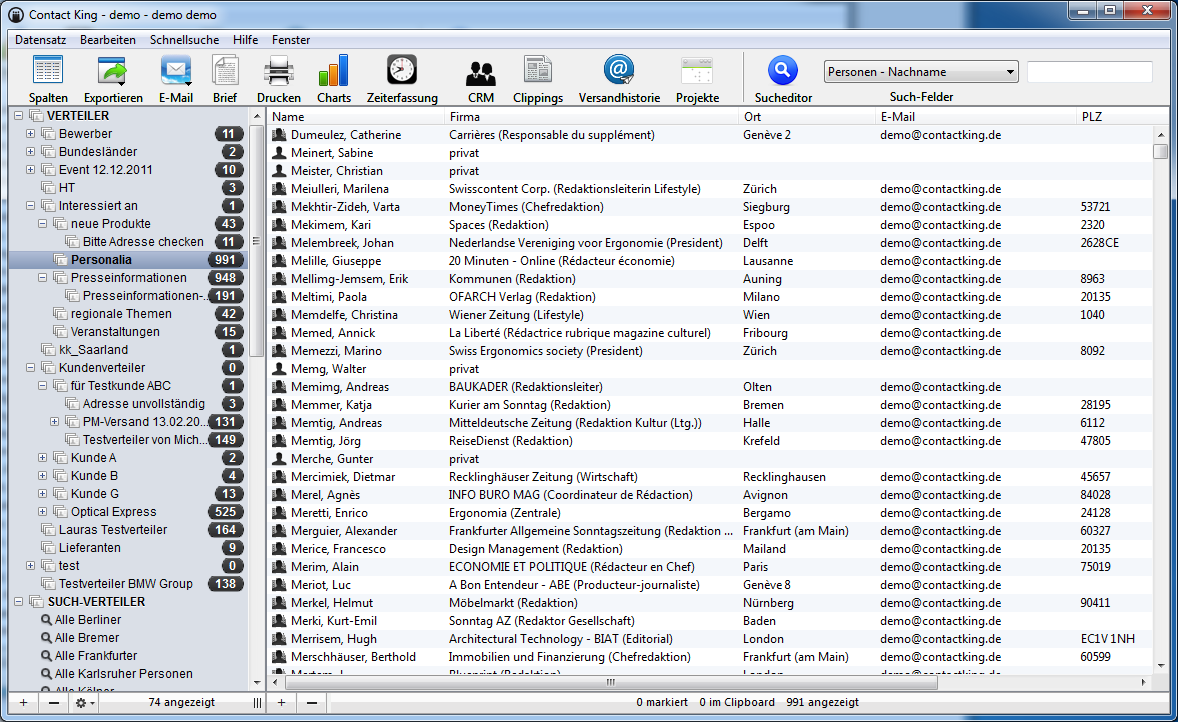Open the Datensatz menu

click(41, 40)
